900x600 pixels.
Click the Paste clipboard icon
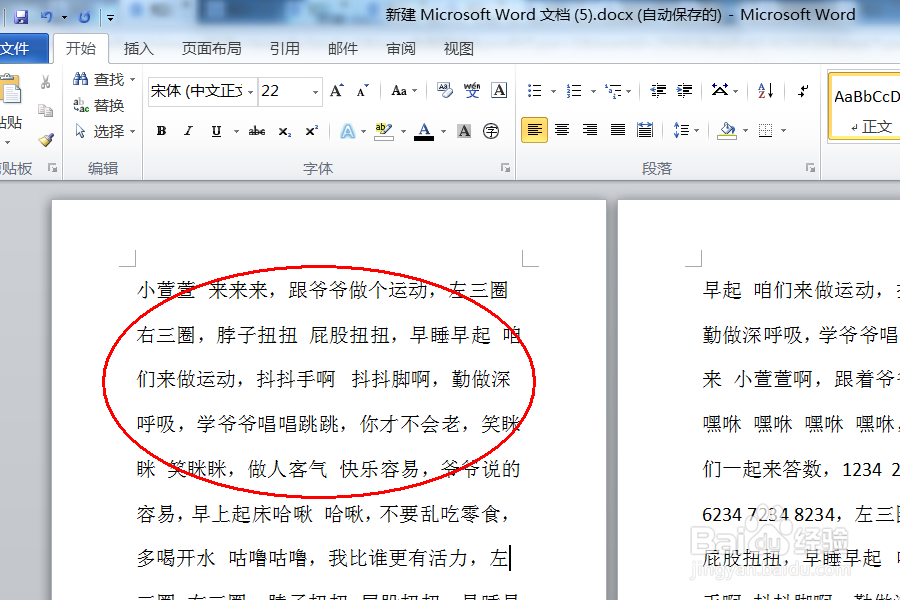tap(11, 90)
